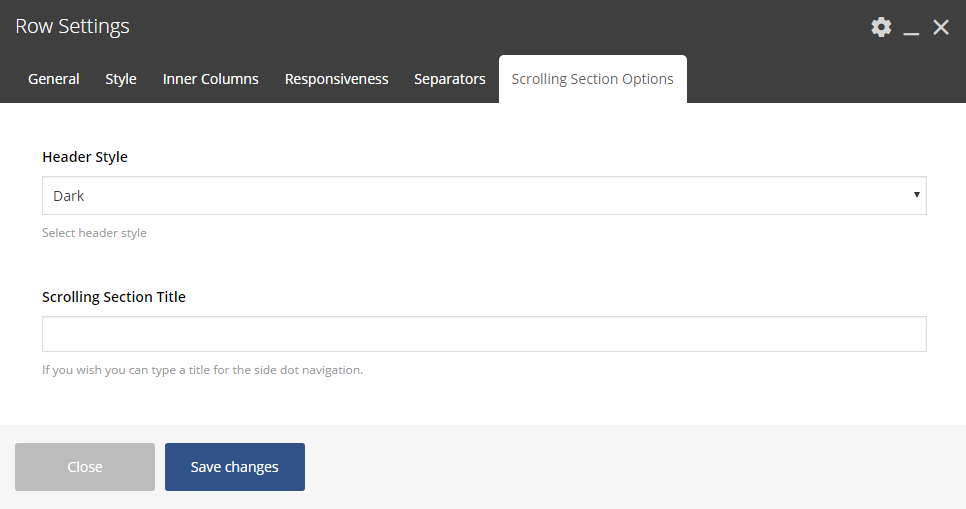Go to the Inner Columns tab
966x509 pixels.
pos(211,79)
